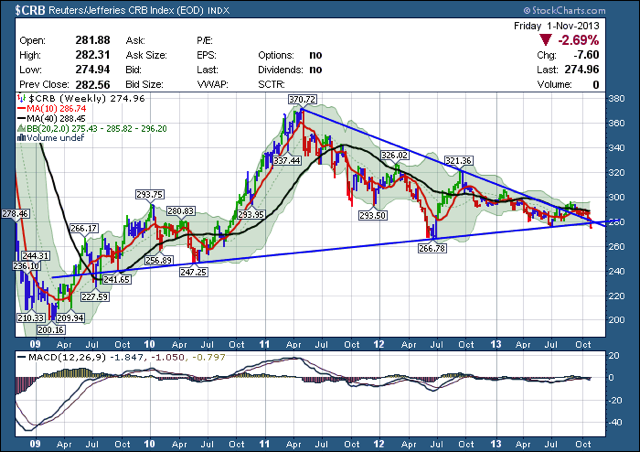Click the 280.83 price label

coord(181,211)
